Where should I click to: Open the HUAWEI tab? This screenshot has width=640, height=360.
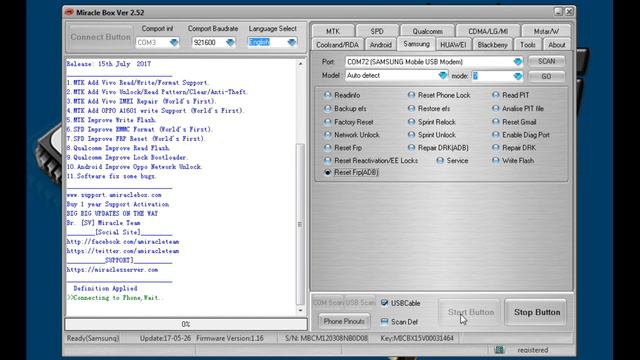tap(453, 45)
